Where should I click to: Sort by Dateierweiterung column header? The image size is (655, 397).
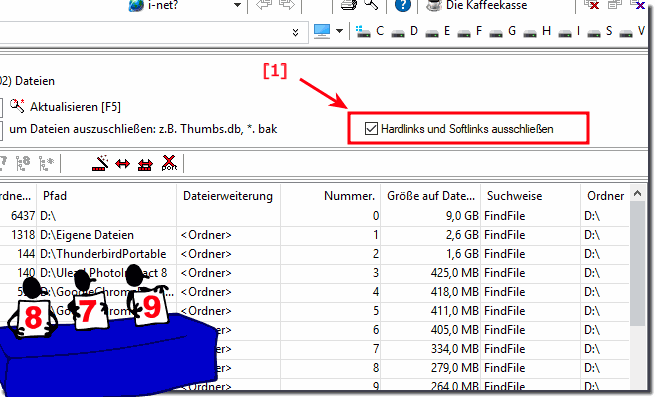pos(228,196)
